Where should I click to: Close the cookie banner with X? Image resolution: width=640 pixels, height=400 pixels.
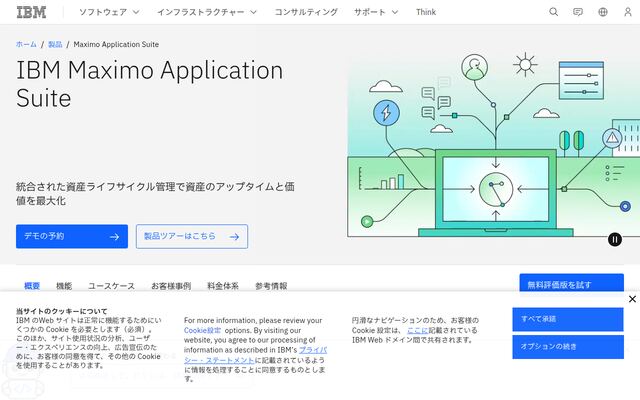point(632,299)
